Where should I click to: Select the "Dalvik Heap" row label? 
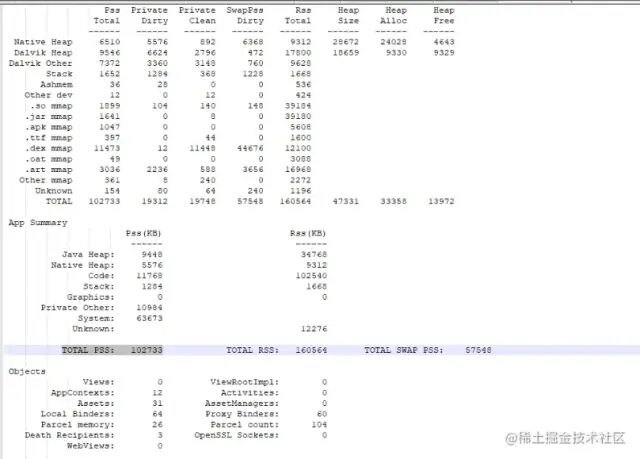tap(43, 53)
